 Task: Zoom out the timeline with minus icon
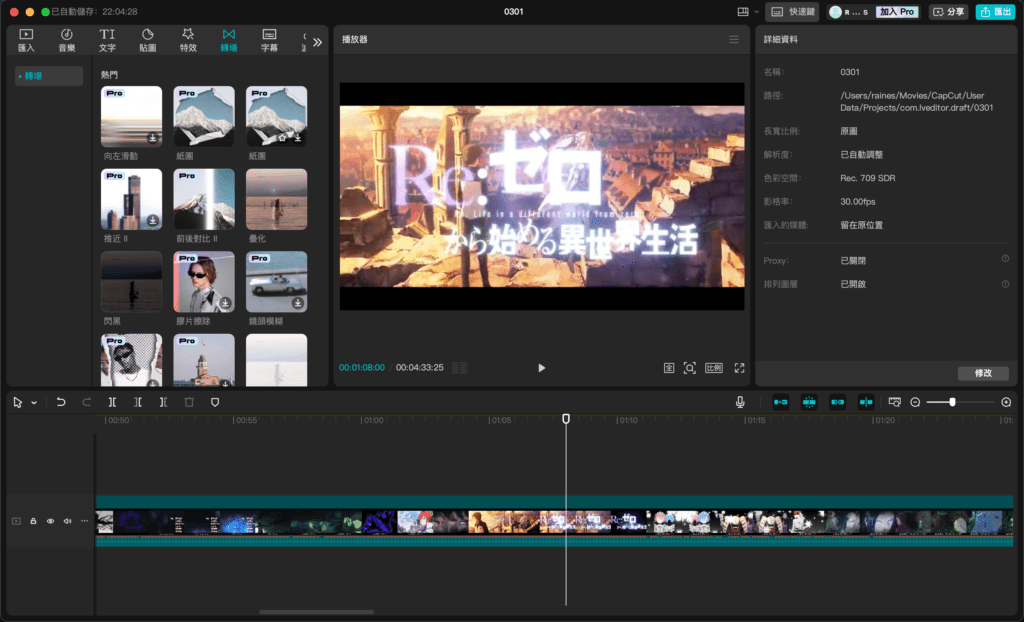(915, 402)
